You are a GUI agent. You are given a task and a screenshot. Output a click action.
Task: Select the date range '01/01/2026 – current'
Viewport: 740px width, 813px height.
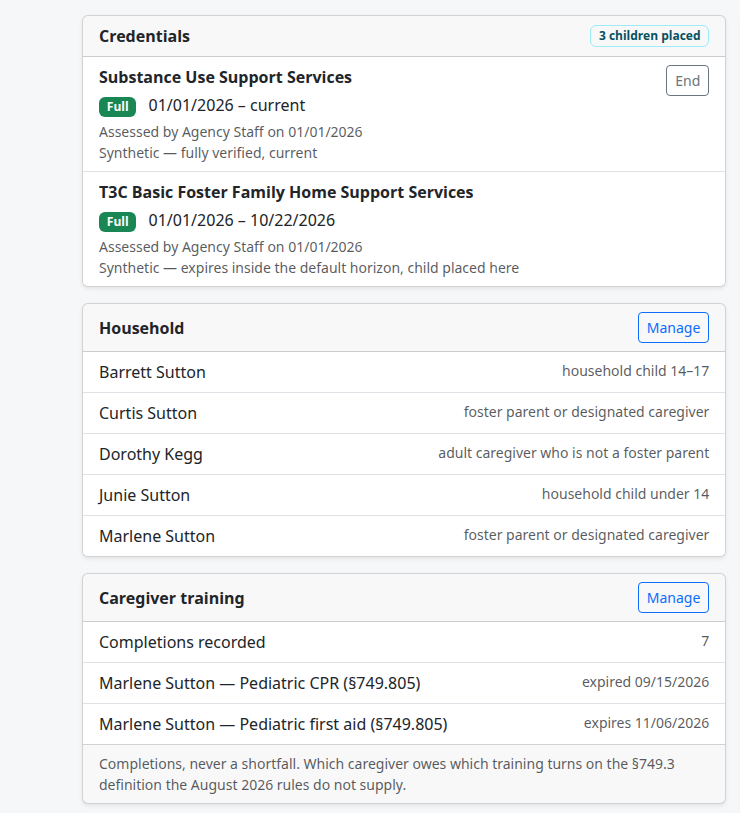tap(227, 105)
